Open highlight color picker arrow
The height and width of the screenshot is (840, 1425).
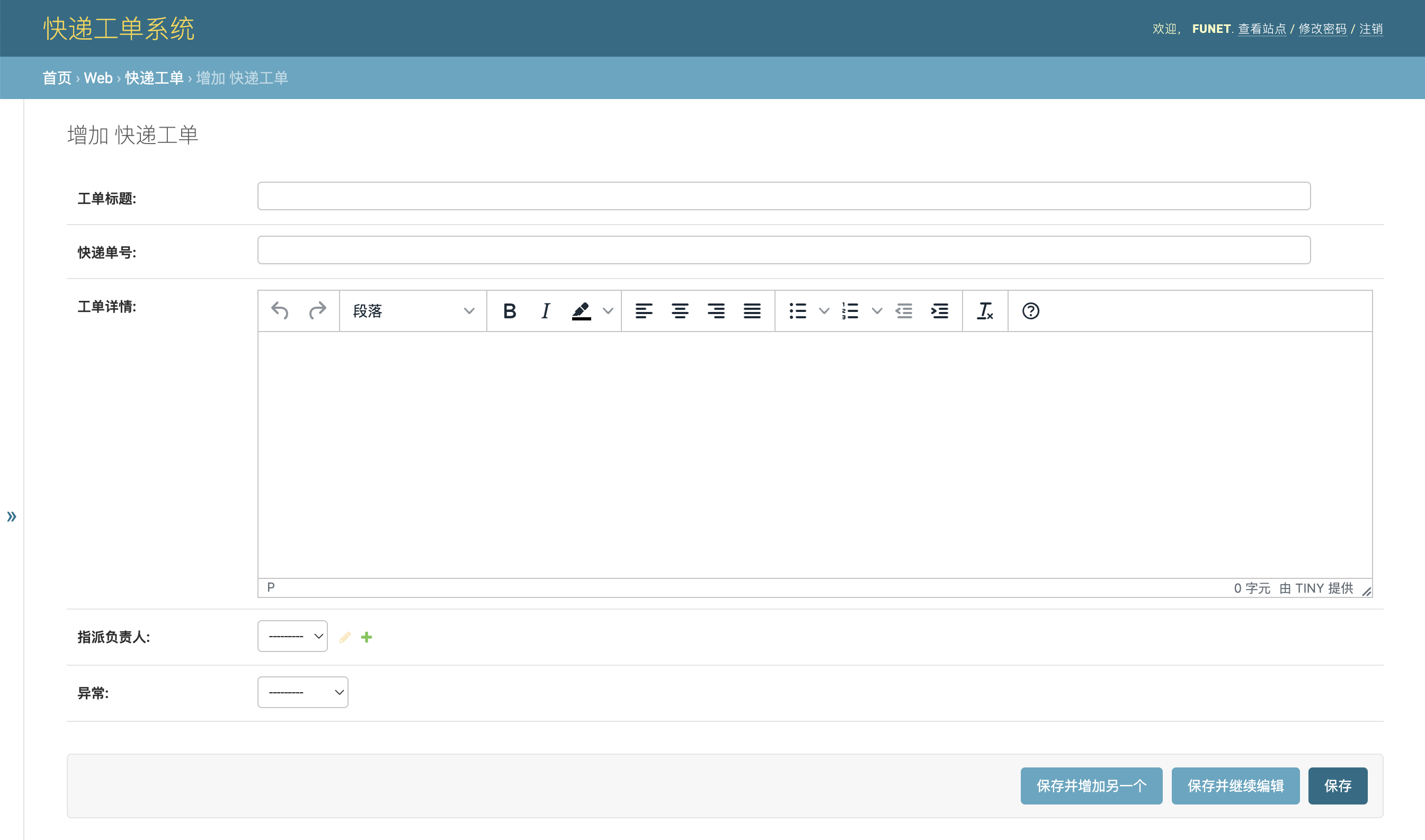608,311
